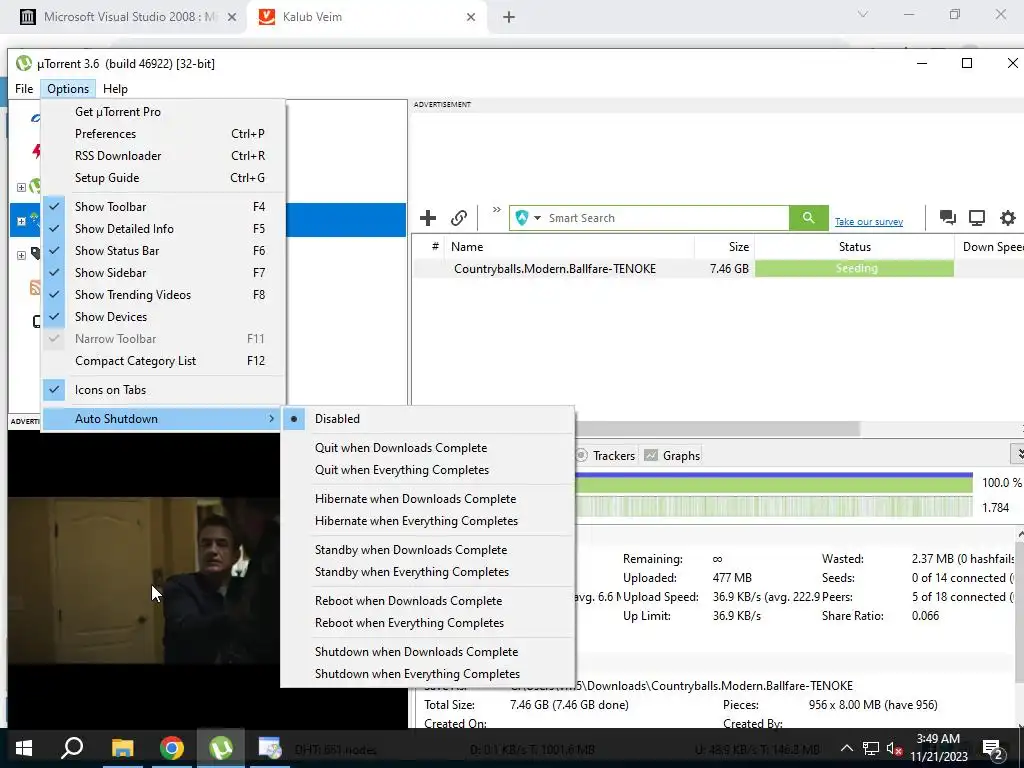This screenshot has width=1024, height=768.
Task: Open the File menu
Action: [24, 89]
